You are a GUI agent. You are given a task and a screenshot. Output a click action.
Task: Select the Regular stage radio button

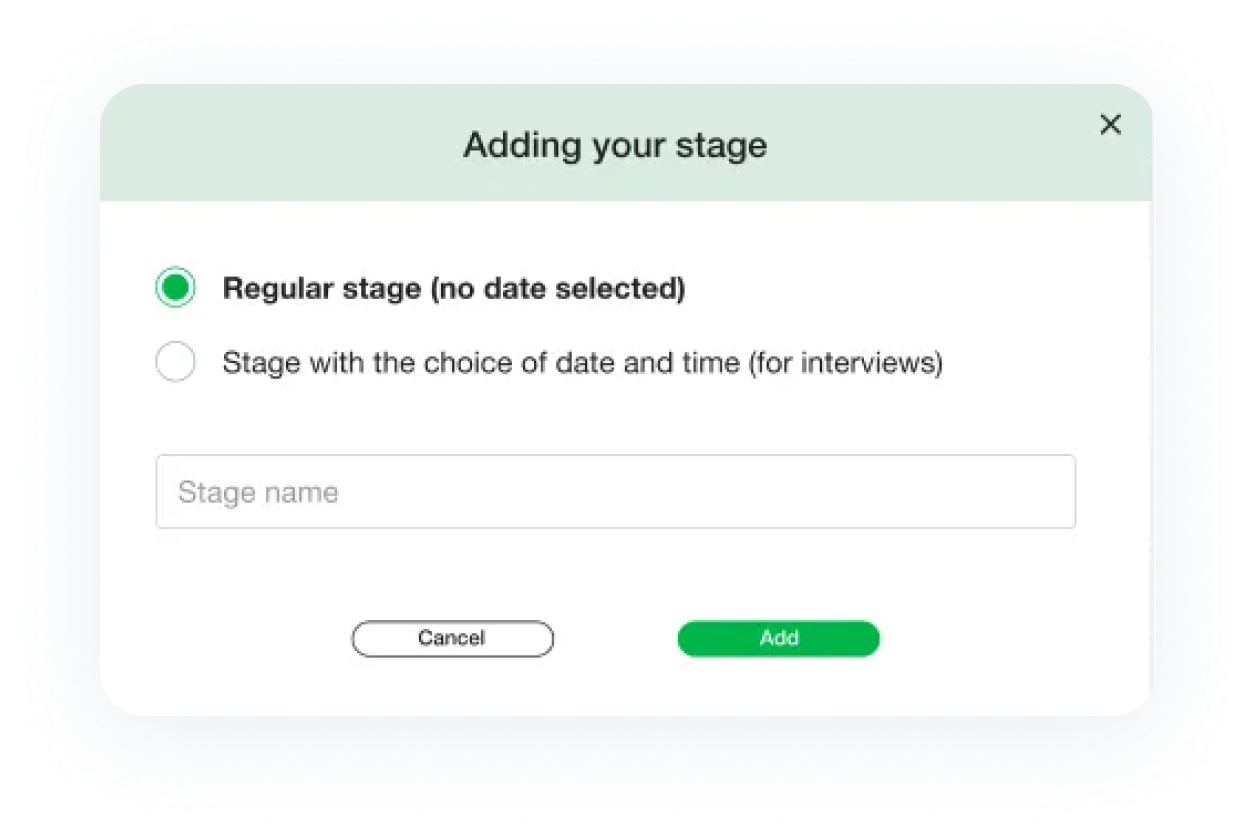click(176, 289)
